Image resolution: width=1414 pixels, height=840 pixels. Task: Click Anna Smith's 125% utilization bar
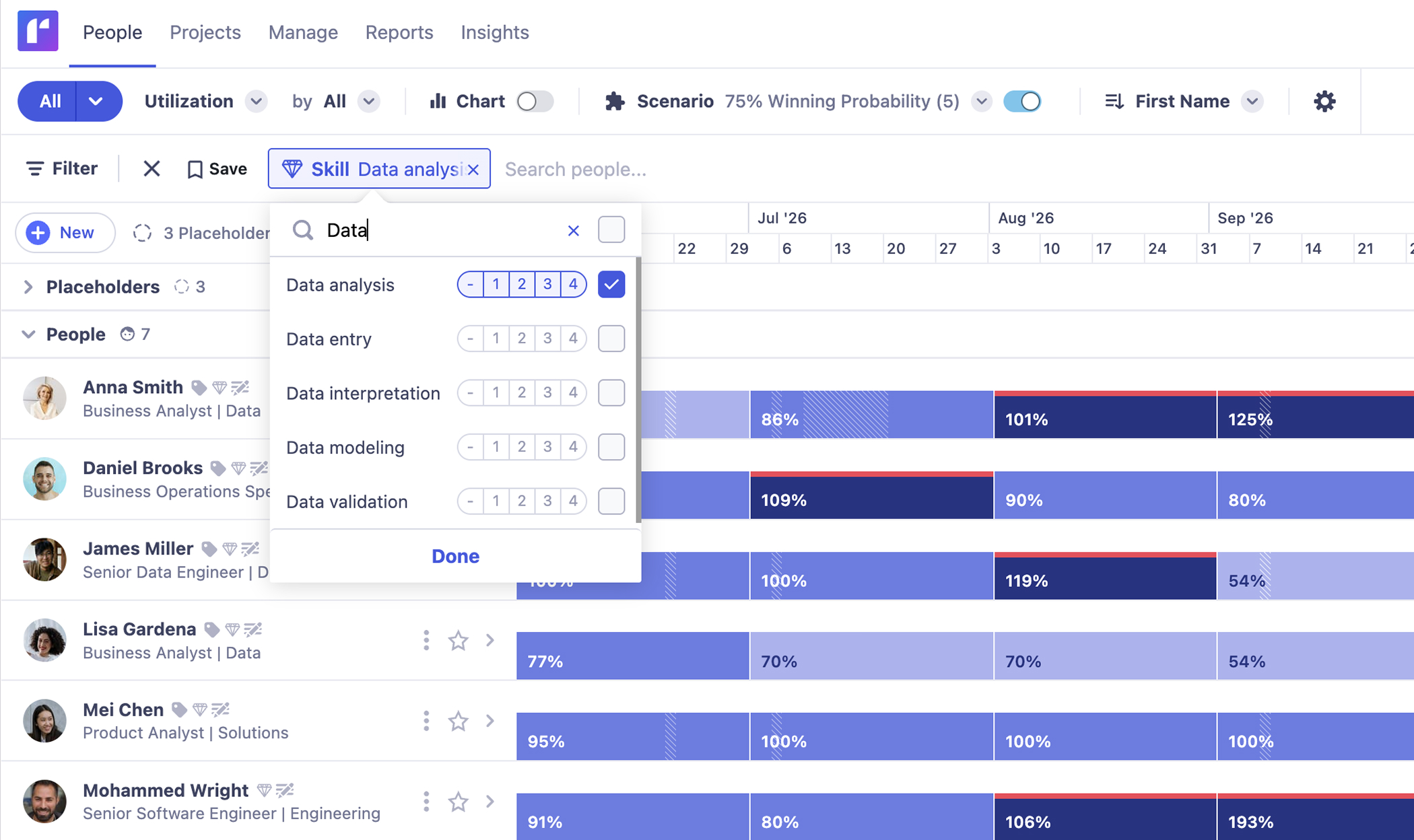click(1315, 415)
